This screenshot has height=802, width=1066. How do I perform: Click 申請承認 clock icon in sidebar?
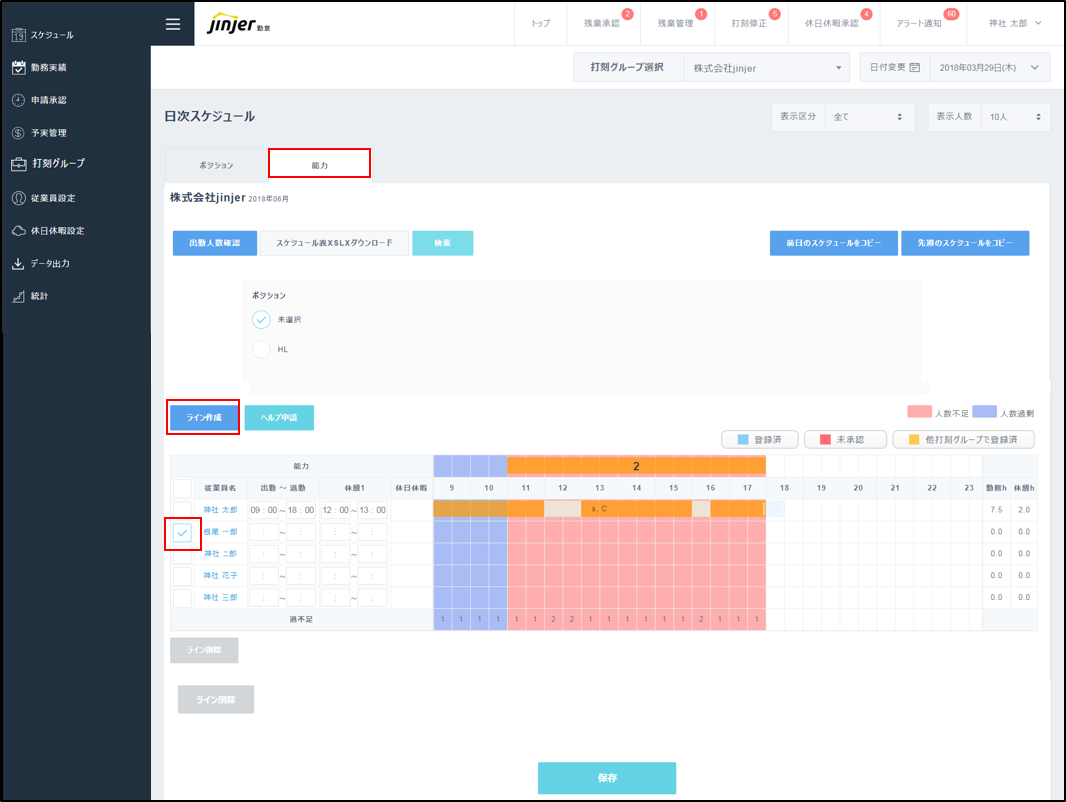18,100
